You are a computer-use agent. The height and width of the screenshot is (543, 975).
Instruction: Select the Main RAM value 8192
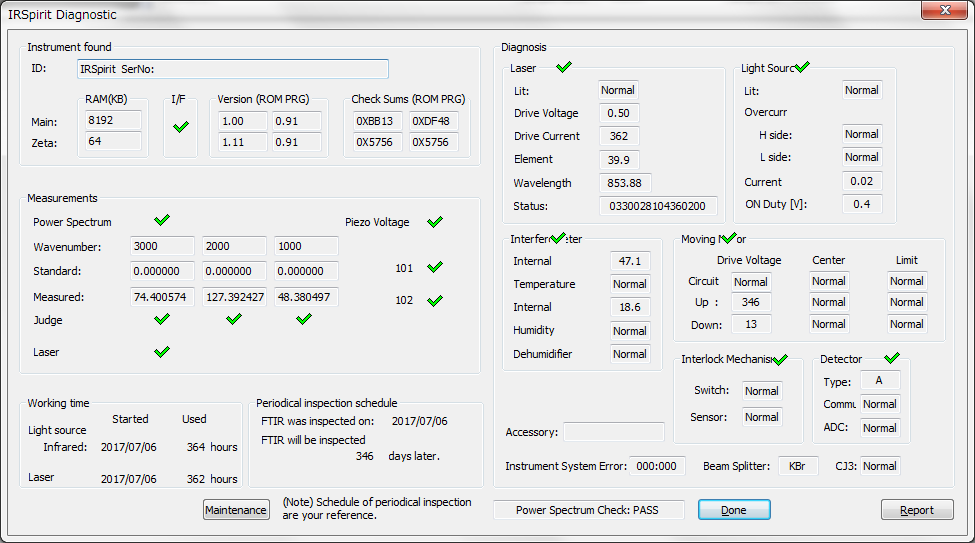(x=113, y=120)
